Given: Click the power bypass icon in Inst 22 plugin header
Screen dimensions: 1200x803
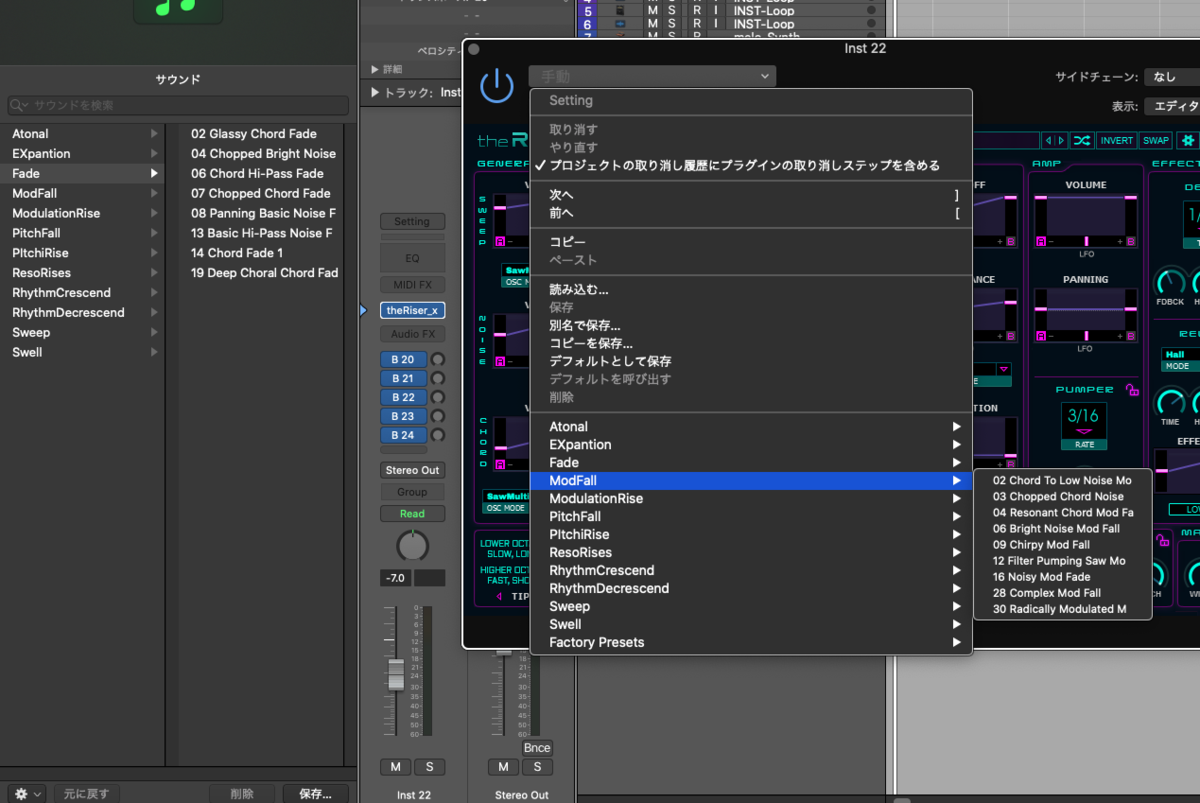Looking at the screenshot, I should 497,85.
